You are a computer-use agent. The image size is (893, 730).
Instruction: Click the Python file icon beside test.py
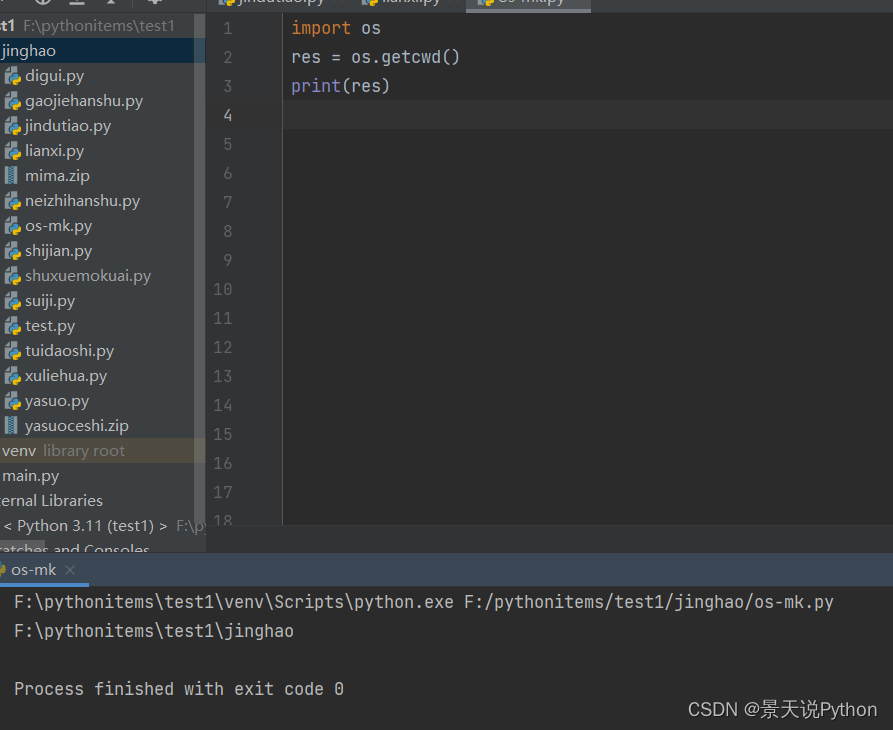(x=14, y=325)
